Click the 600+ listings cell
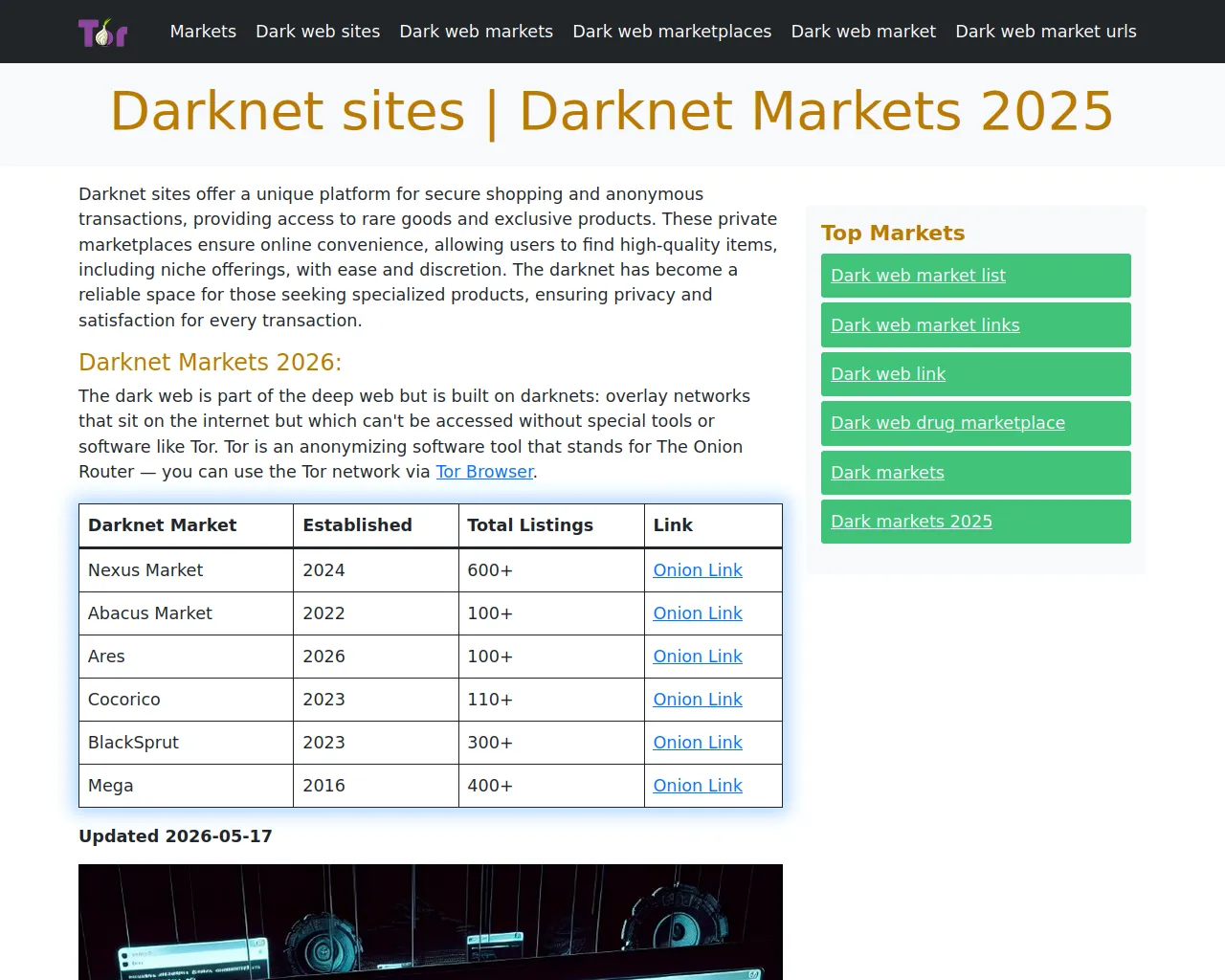 [x=552, y=570]
